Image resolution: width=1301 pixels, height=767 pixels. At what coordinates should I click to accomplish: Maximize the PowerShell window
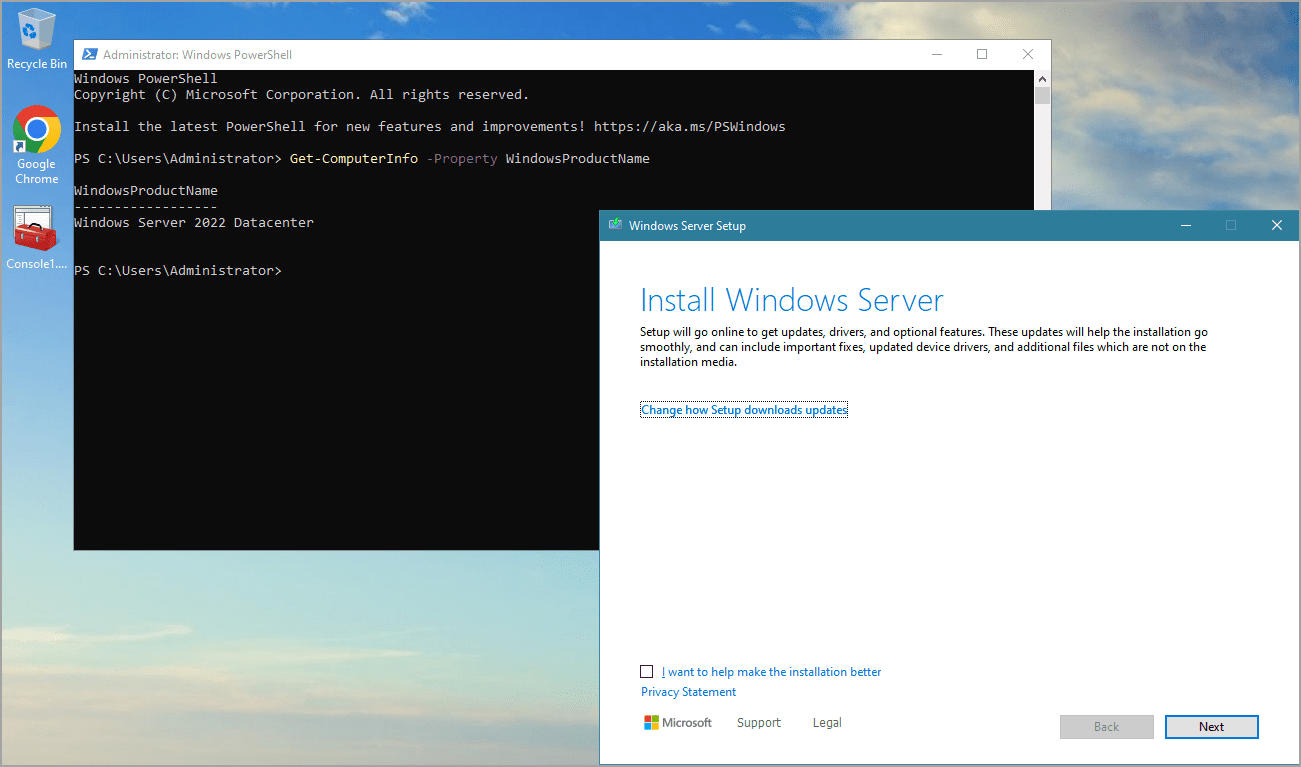[x=982, y=55]
